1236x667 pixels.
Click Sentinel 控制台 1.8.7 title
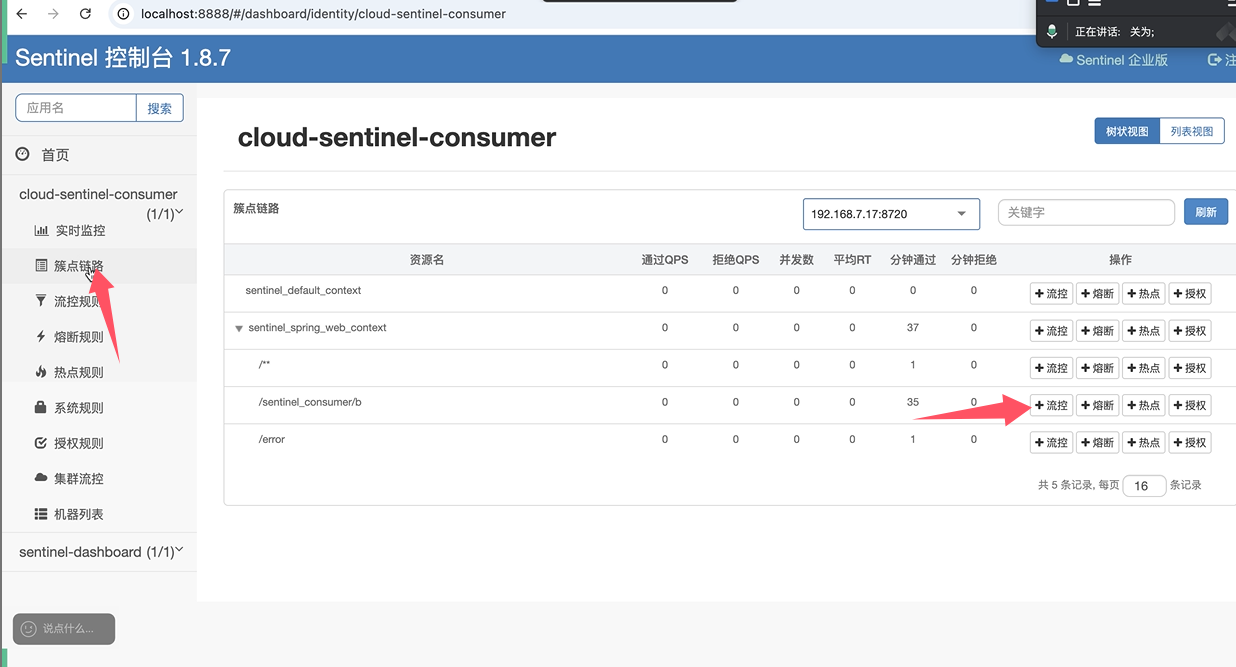(123, 58)
